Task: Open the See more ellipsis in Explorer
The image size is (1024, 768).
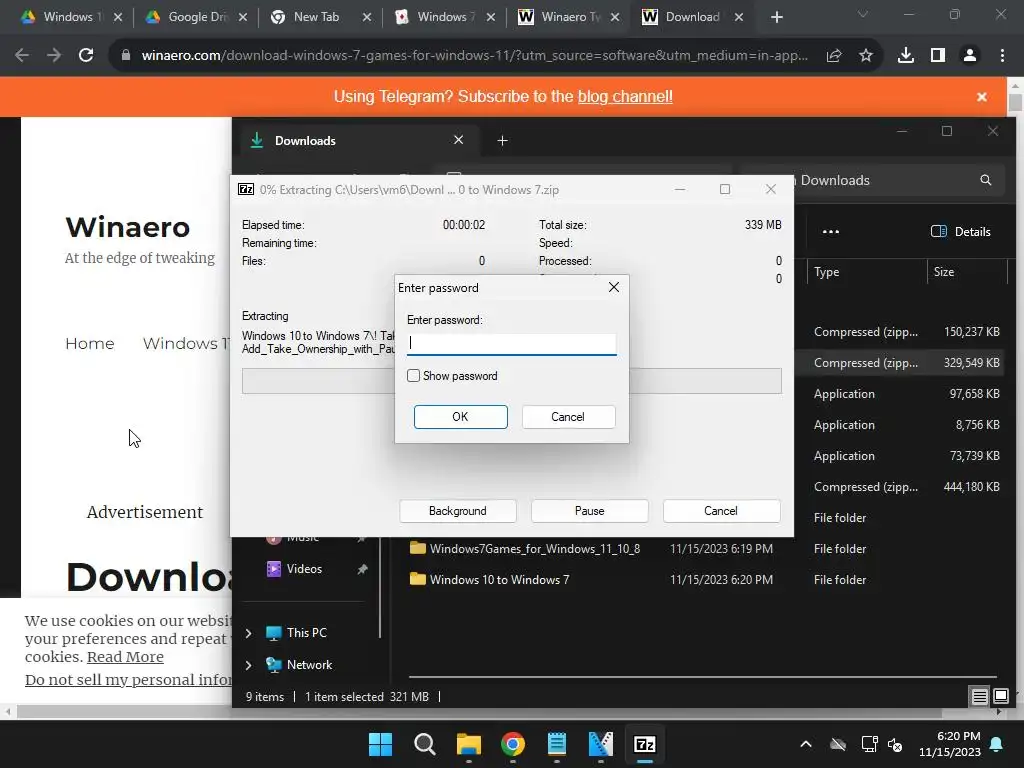Action: 831,232
